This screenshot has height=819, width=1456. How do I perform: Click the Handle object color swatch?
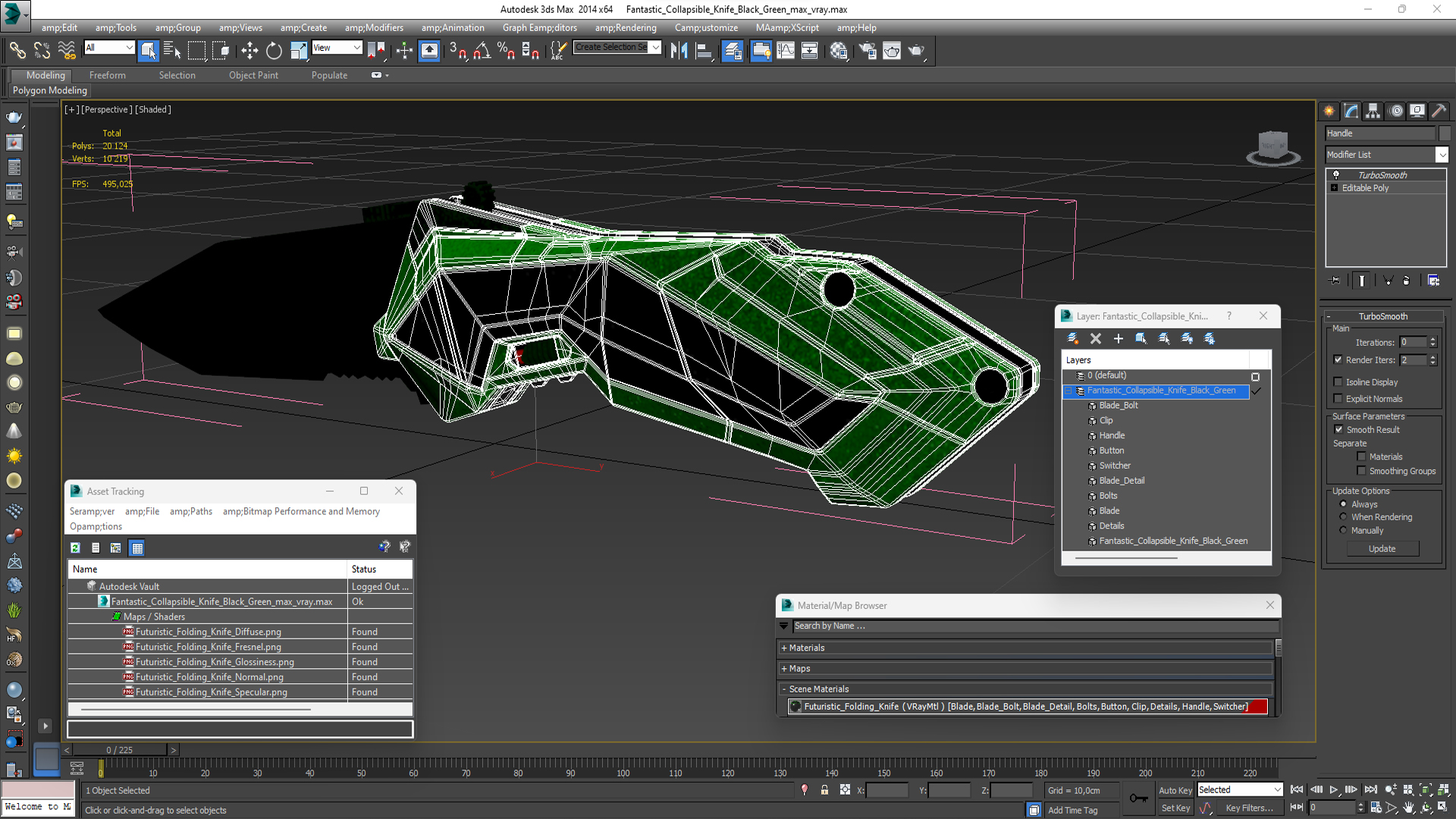click(1445, 133)
